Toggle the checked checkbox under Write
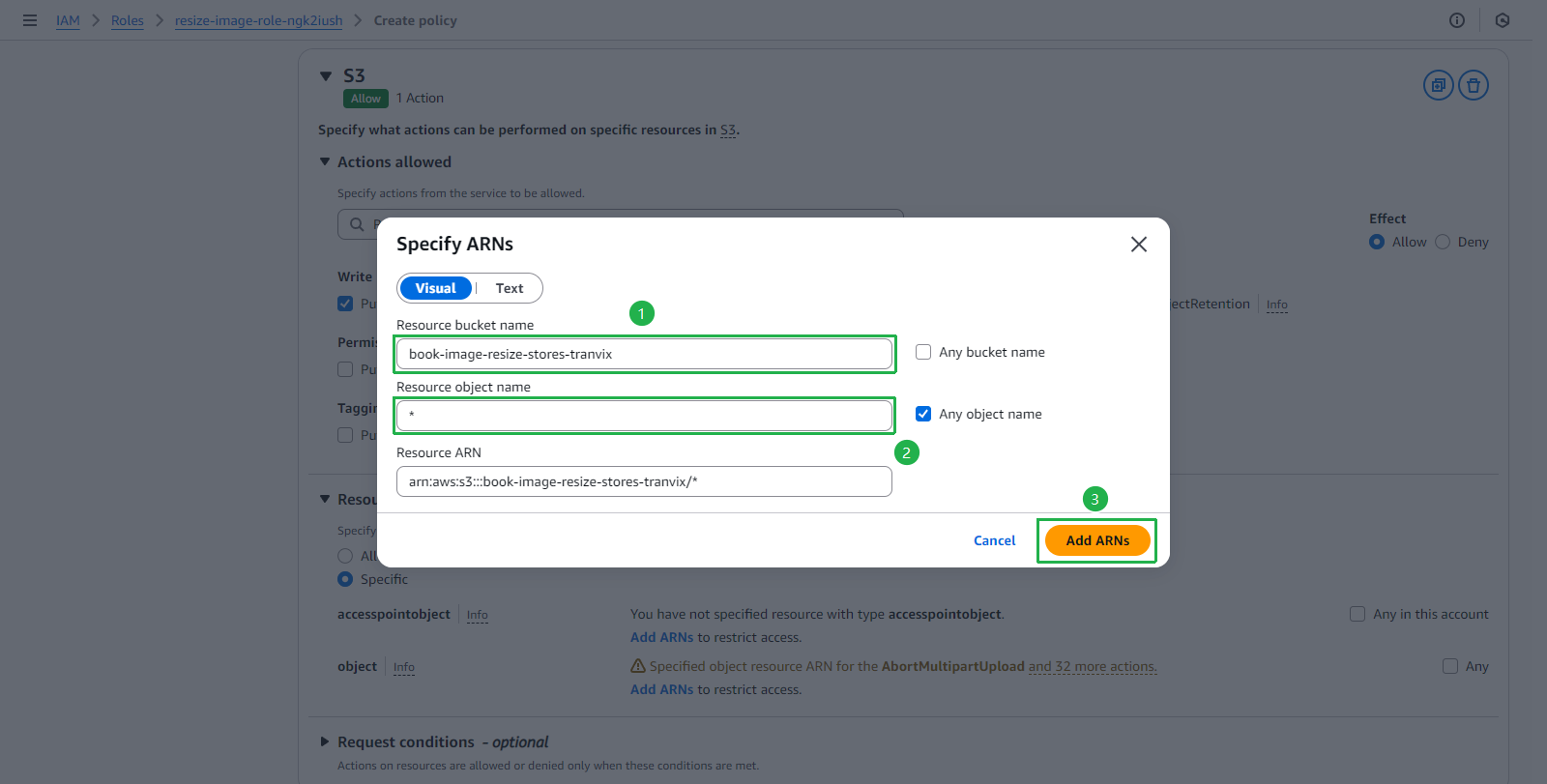Image resolution: width=1547 pixels, height=784 pixels. click(x=345, y=304)
